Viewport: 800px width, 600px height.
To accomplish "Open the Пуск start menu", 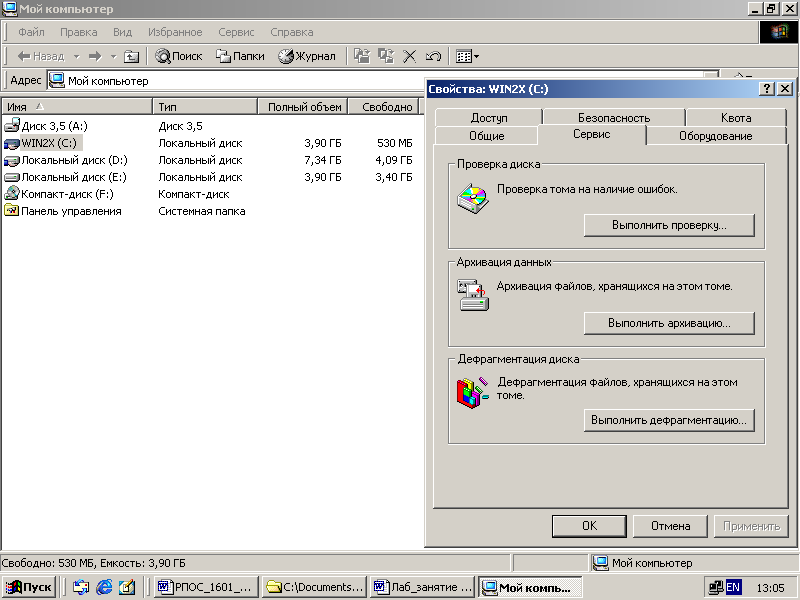I will point(29,587).
